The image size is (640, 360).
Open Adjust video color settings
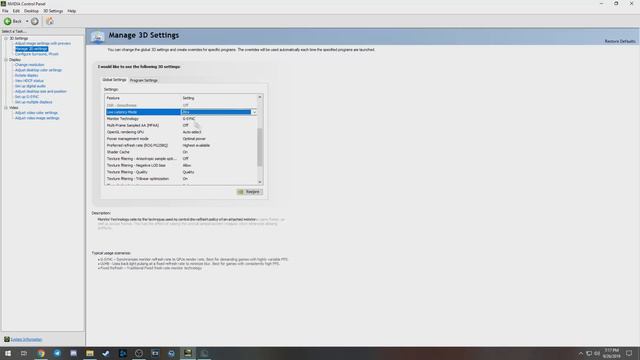(36, 113)
